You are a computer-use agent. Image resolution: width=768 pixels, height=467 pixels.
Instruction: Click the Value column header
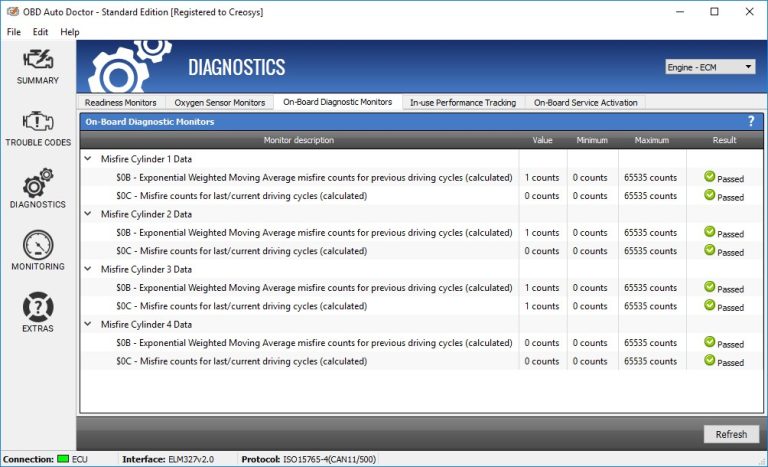tap(542, 140)
